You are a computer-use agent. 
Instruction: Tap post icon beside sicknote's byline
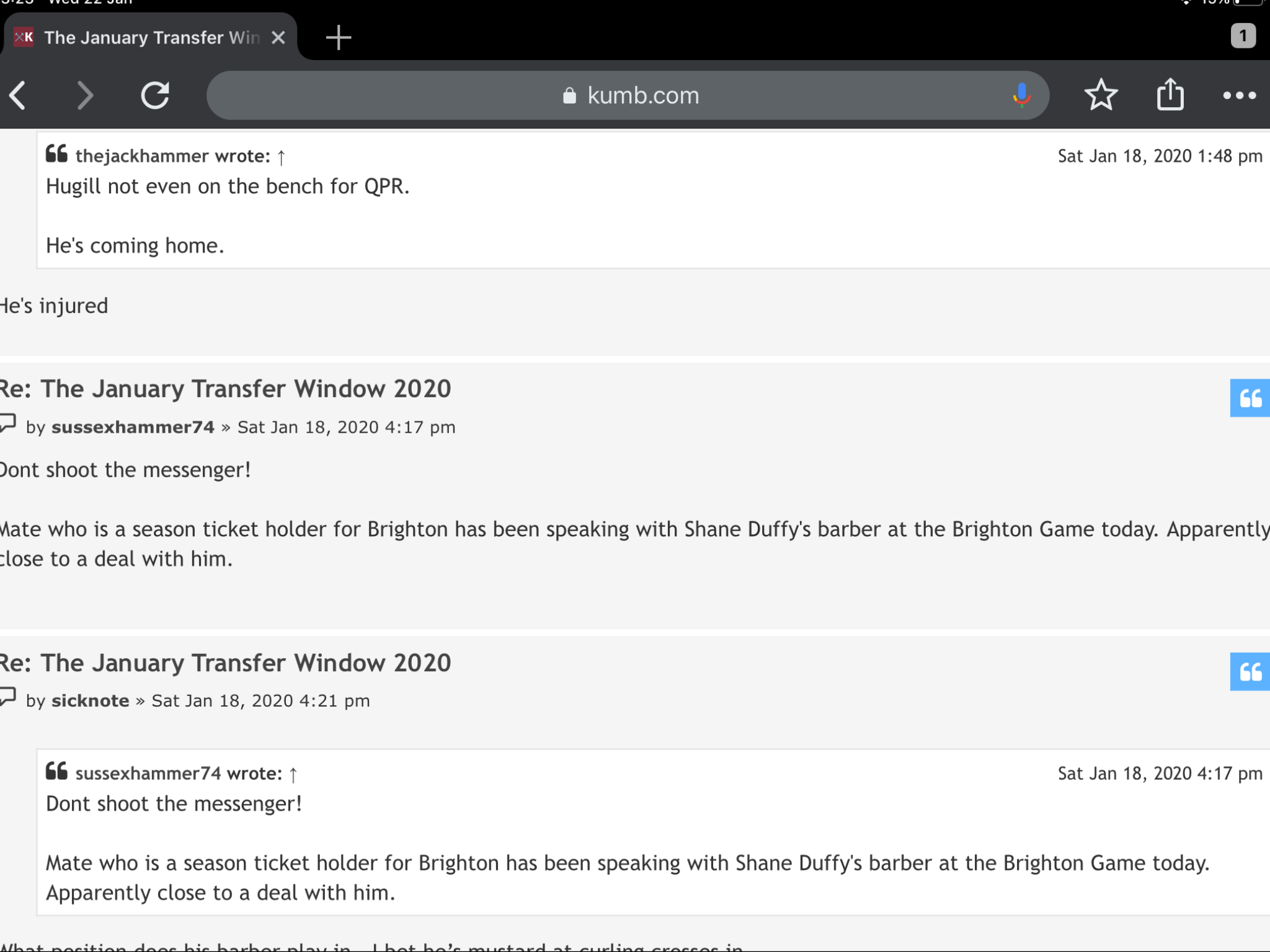click(x=7, y=697)
